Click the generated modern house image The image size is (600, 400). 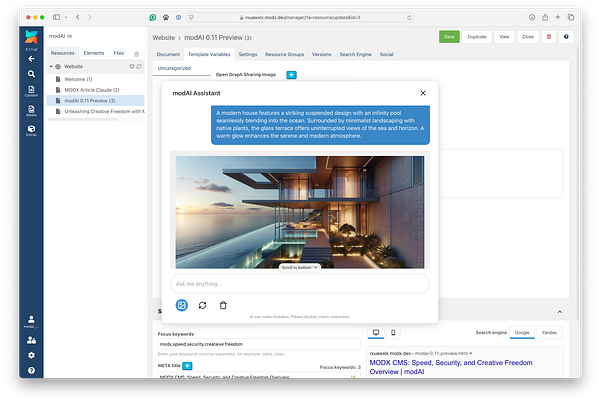300,212
